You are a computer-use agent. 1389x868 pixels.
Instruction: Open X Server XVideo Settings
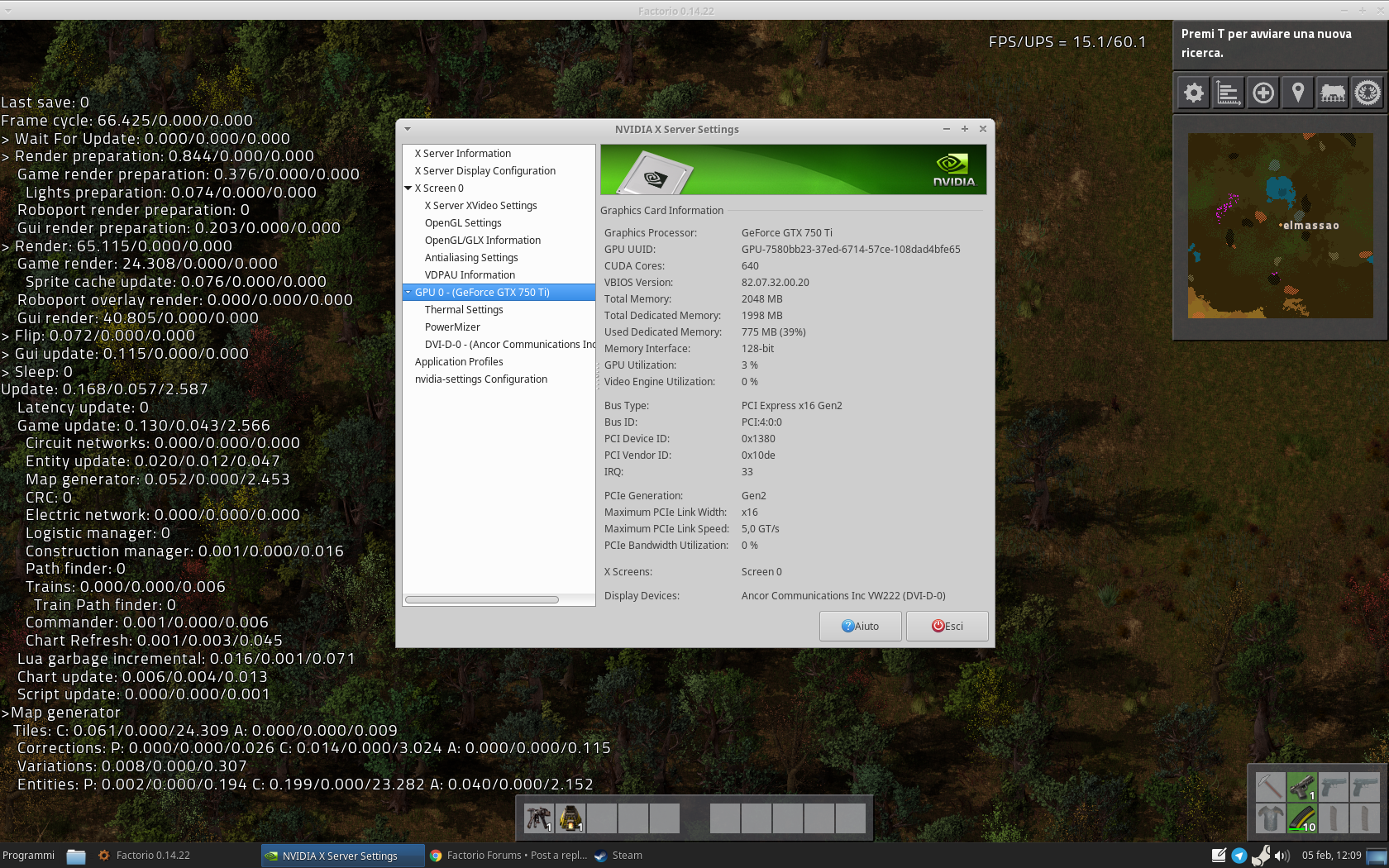[x=481, y=206]
